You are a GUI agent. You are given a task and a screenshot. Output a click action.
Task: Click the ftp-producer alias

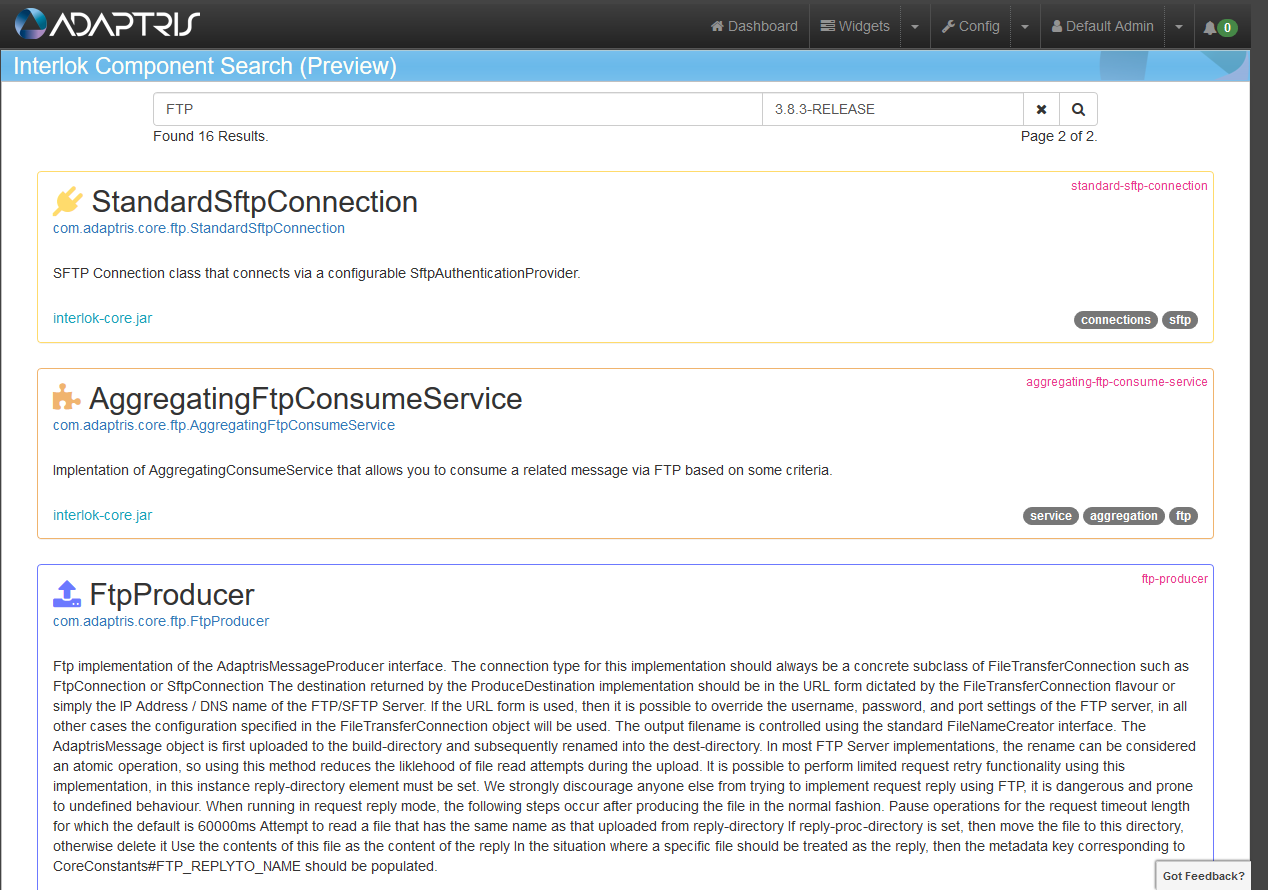(1175, 578)
